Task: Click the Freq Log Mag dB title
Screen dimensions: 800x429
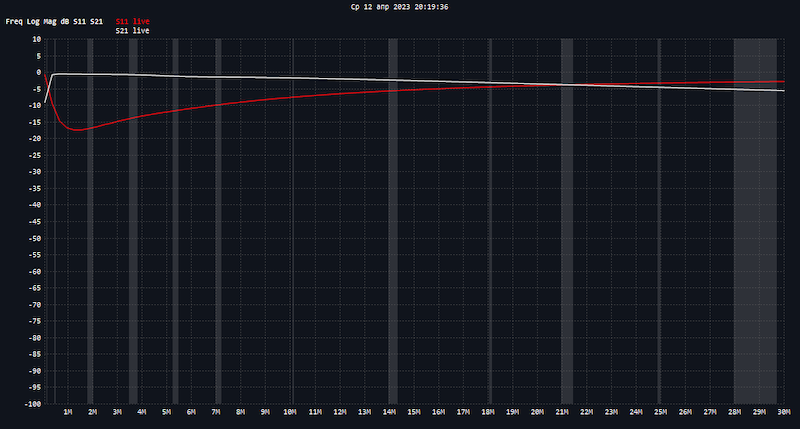Action: tap(54, 21)
